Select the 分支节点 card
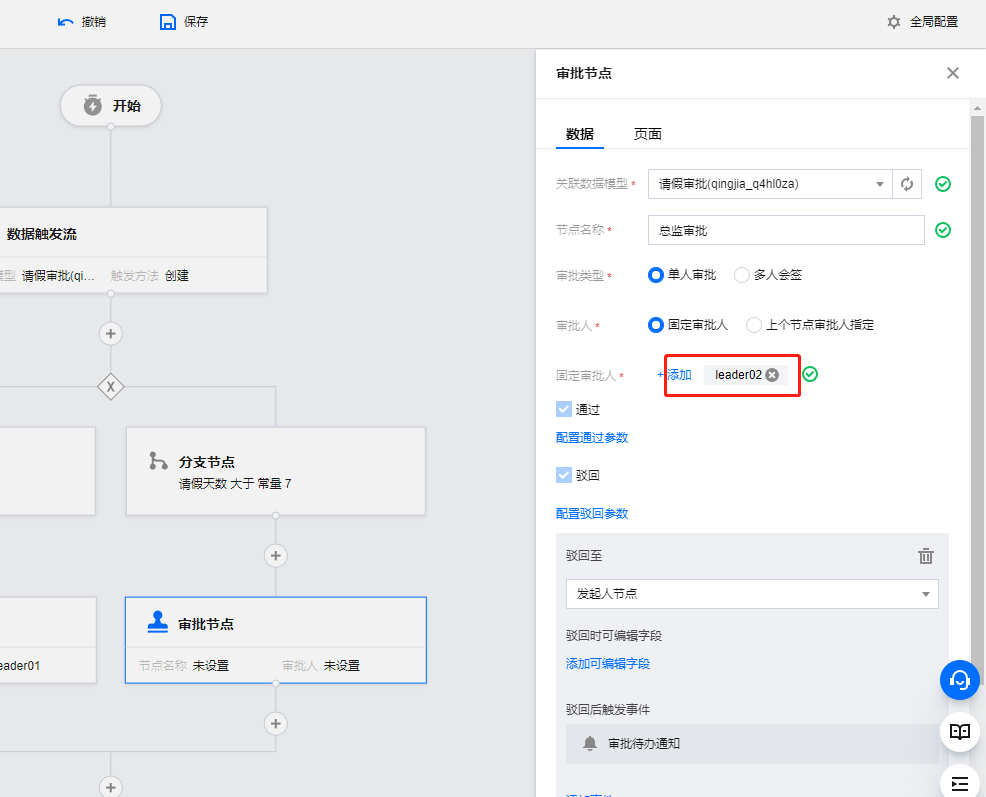The image size is (986, 797). [275, 471]
